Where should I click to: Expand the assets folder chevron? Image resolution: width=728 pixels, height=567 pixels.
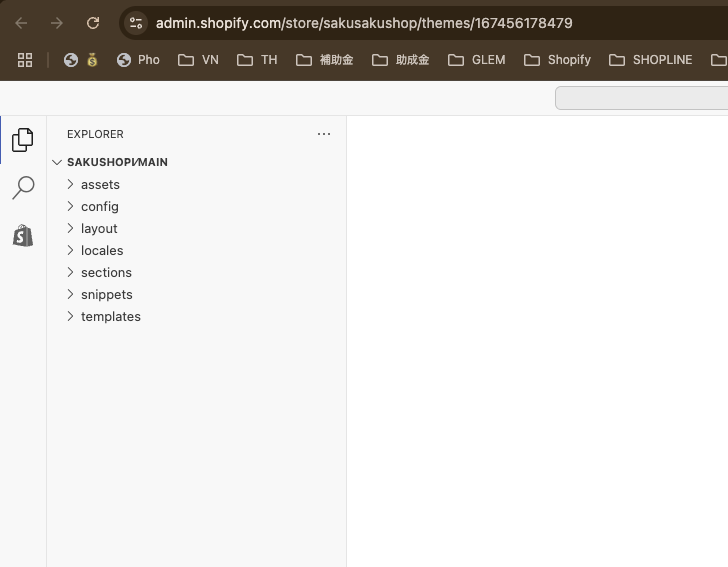pos(70,184)
